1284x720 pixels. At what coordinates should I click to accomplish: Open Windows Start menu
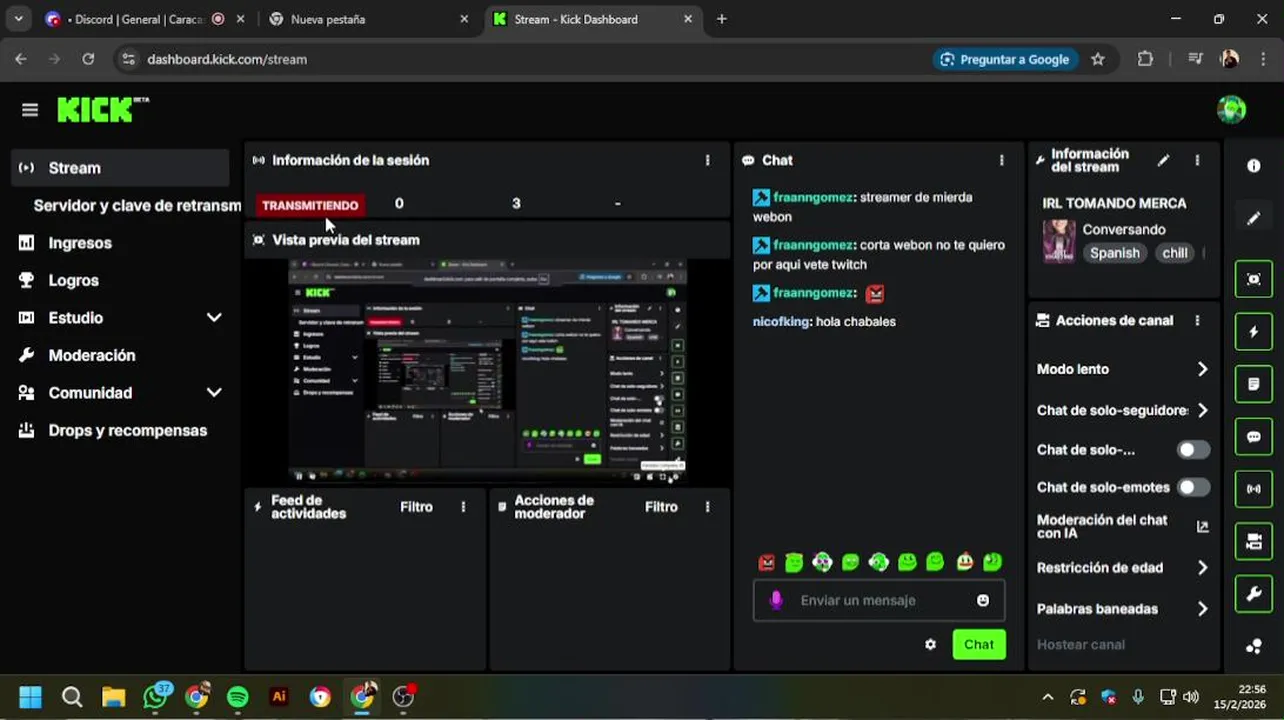[31, 697]
